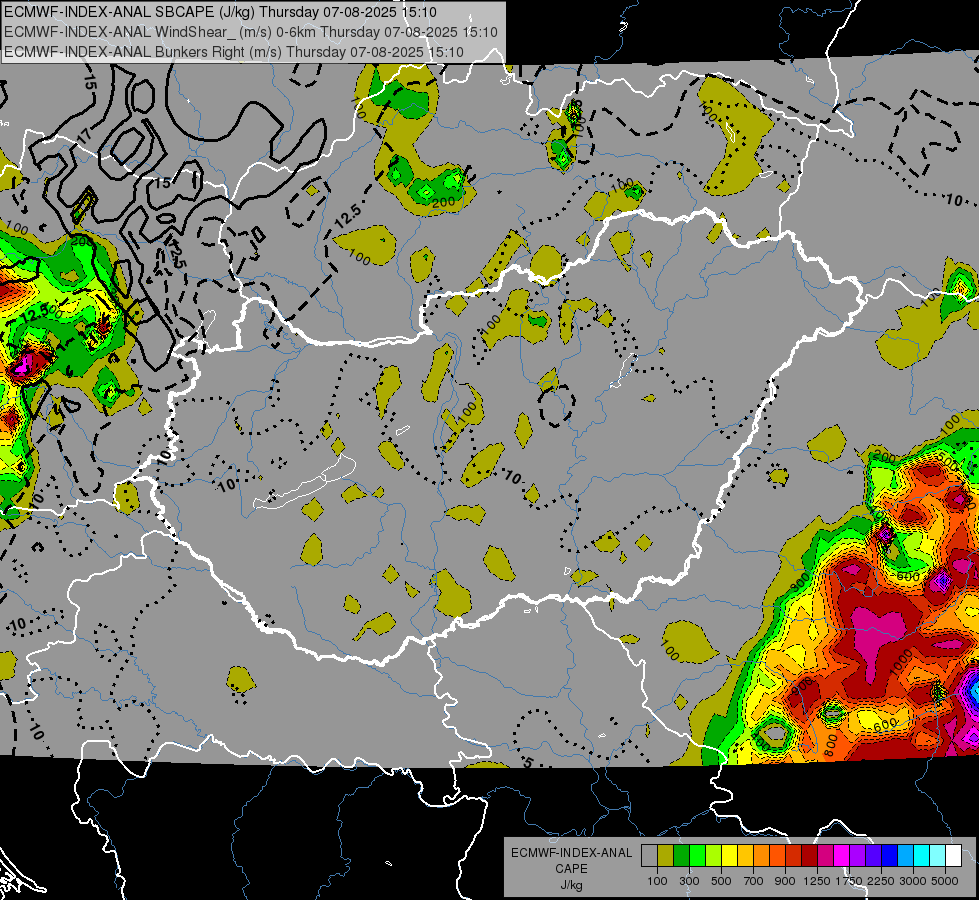Click the legend label 100

click(x=657, y=881)
